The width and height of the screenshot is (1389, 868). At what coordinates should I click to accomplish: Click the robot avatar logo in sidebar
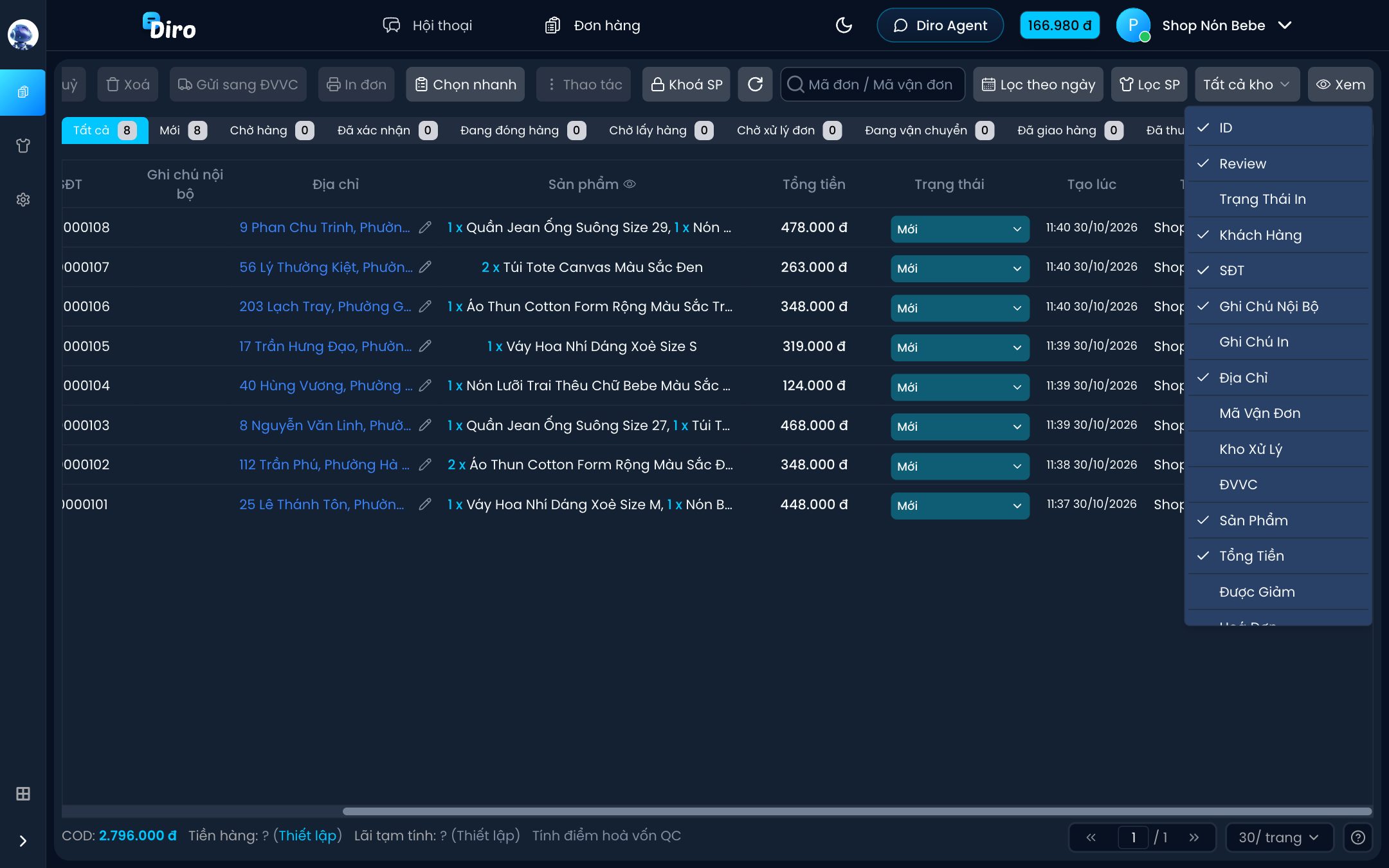(23, 34)
